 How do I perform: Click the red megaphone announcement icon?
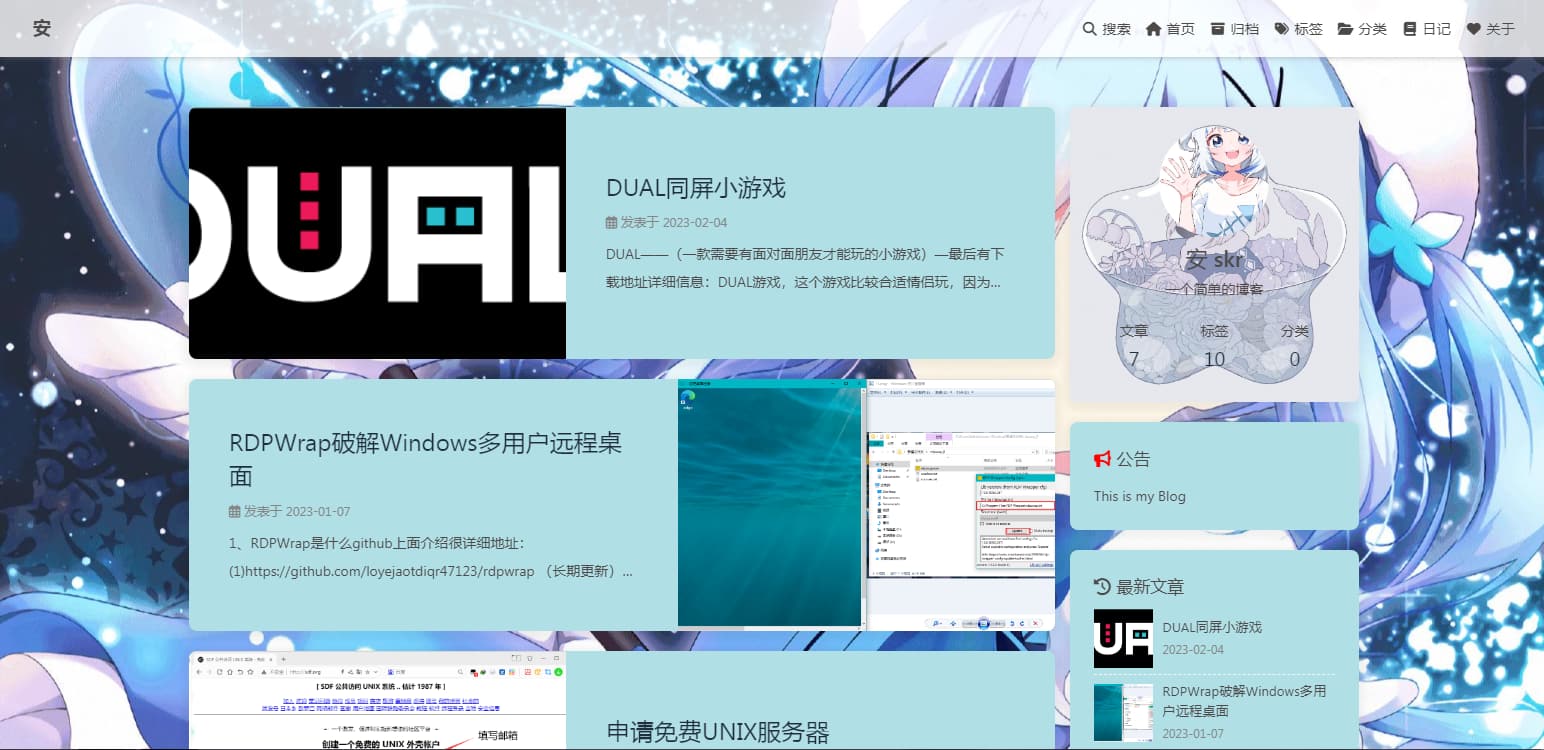click(1103, 459)
